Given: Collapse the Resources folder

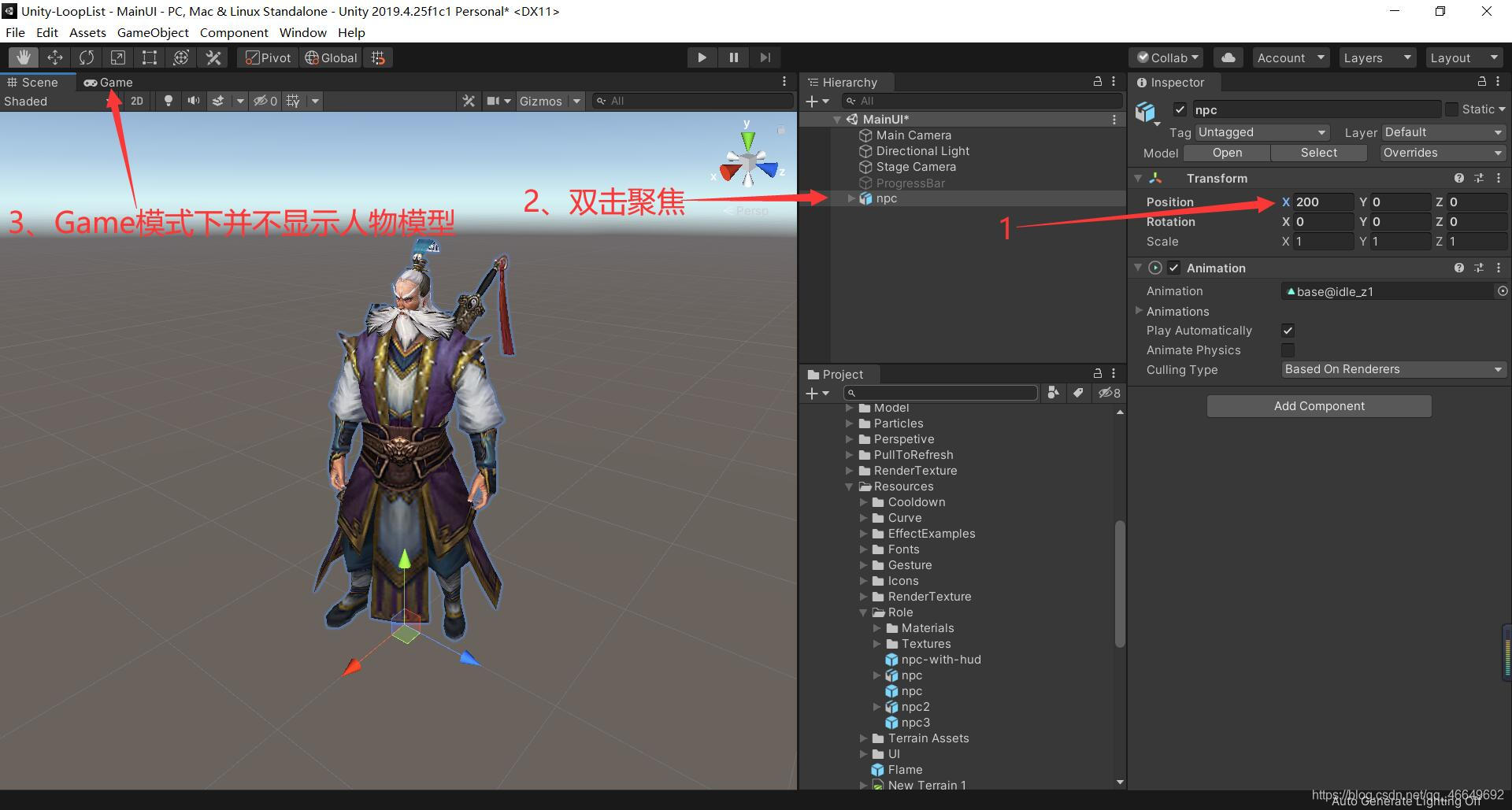Looking at the screenshot, I should click(x=850, y=486).
